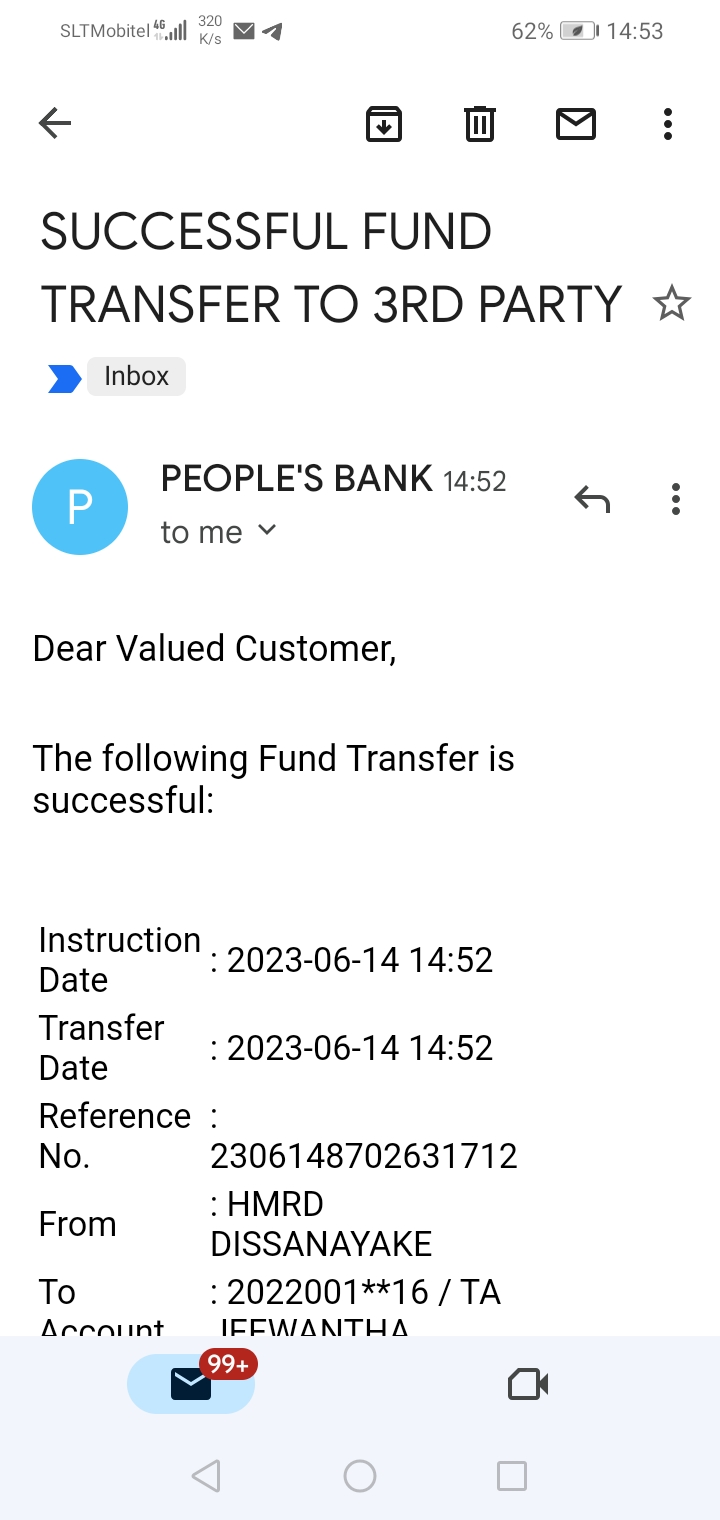Open the People's Bank sender avatar

click(80, 507)
